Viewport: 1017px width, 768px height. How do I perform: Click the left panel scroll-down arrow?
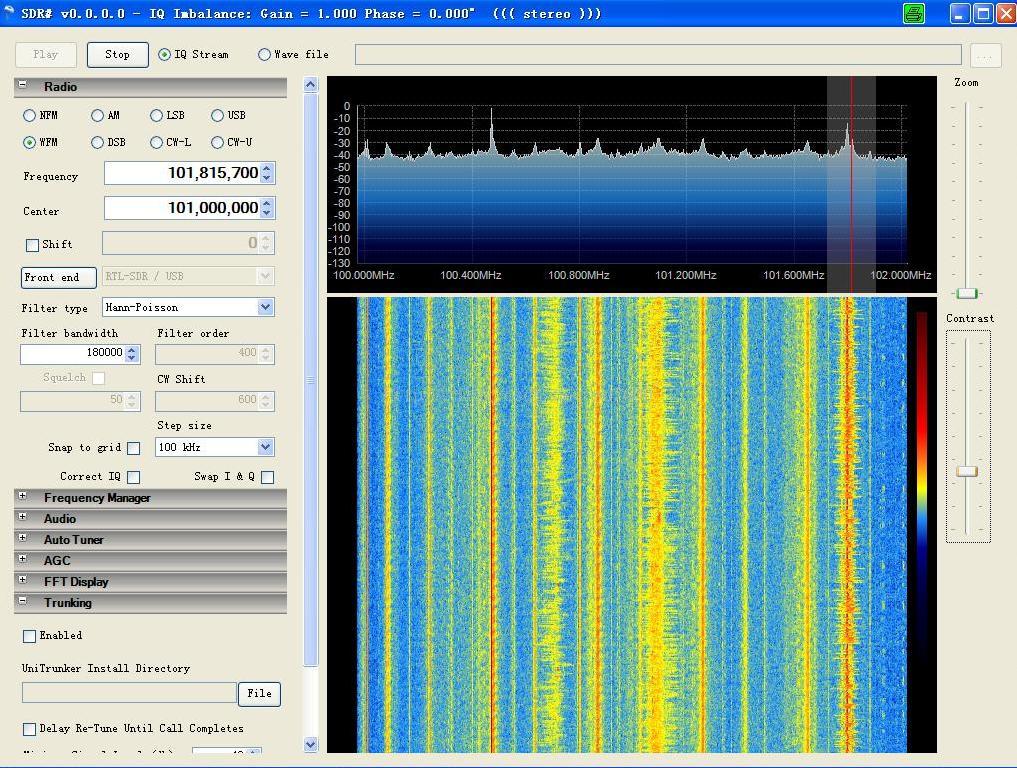311,745
